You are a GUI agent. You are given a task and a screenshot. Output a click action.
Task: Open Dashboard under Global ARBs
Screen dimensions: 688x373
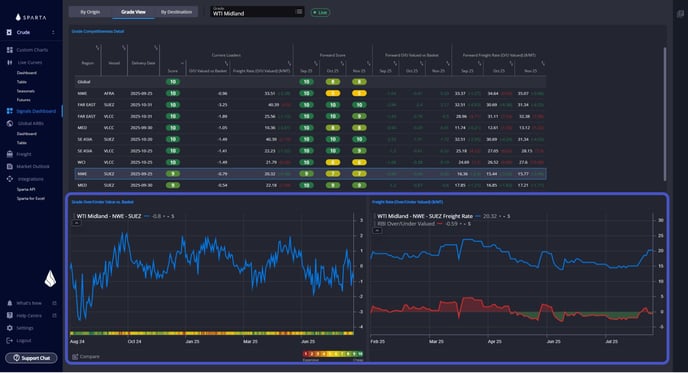pos(26,134)
